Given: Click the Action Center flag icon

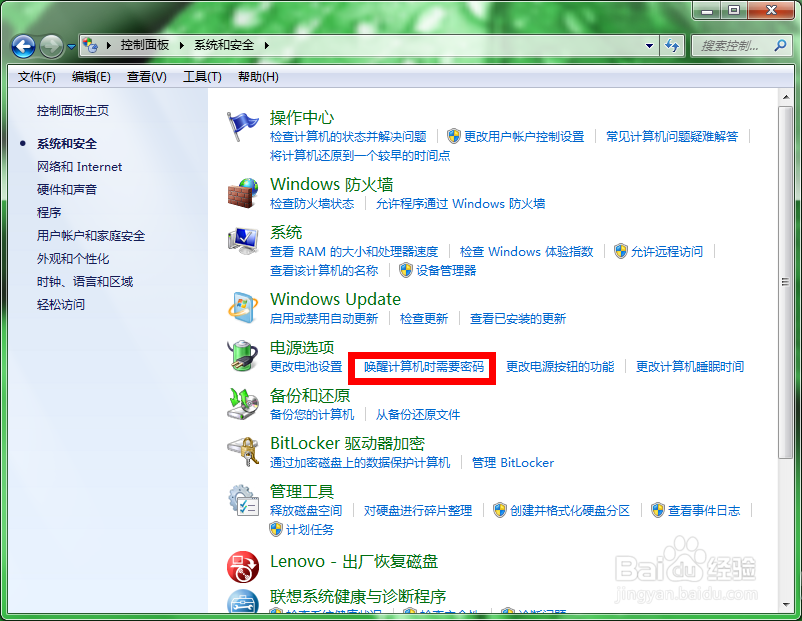Looking at the screenshot, I should (242, 126).
